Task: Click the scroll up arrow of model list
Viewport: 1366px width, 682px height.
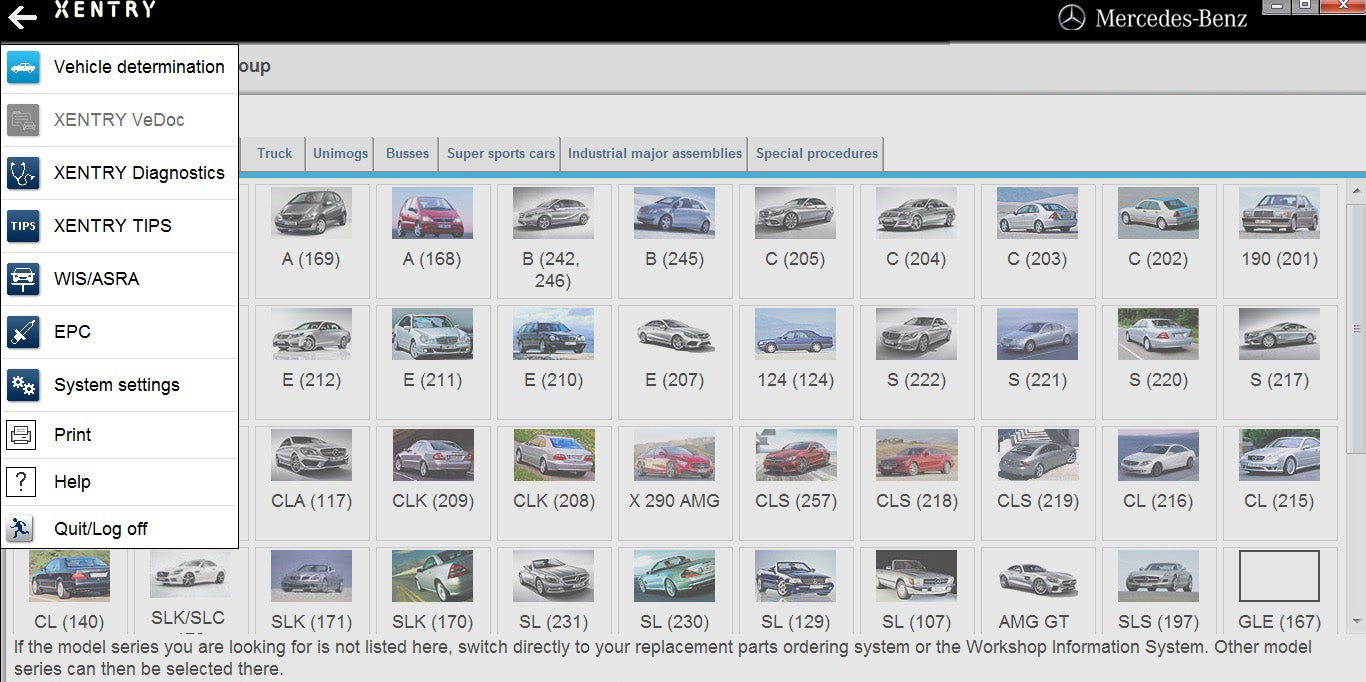Action: pyautogui.click(x=1356, y=190)
